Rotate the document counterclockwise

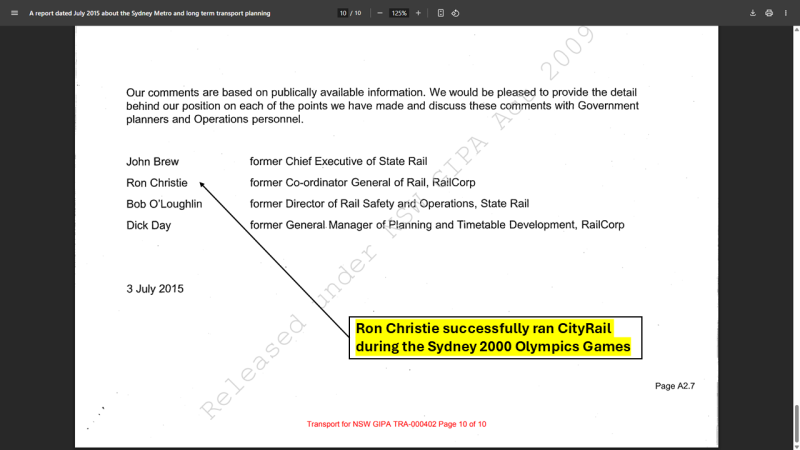coord(455,13)
